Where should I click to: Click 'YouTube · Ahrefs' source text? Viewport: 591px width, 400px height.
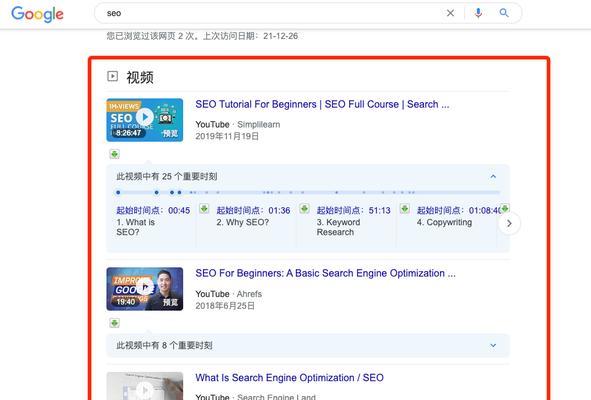[x=228, y=294]
